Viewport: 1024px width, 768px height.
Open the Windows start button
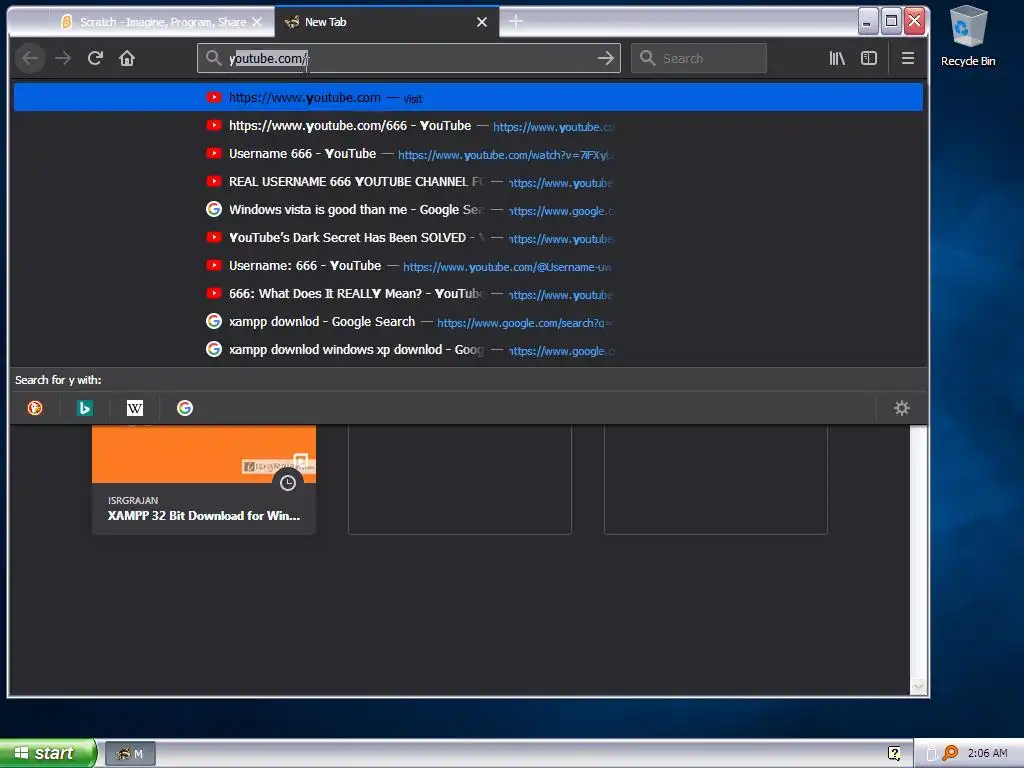[x=48, y=753]
